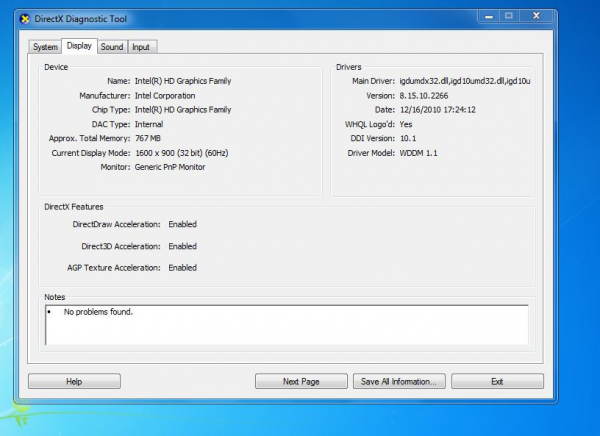
Task: Click the 'DirectDraw Acceleration:' label
Action: (x=117, y=224)
